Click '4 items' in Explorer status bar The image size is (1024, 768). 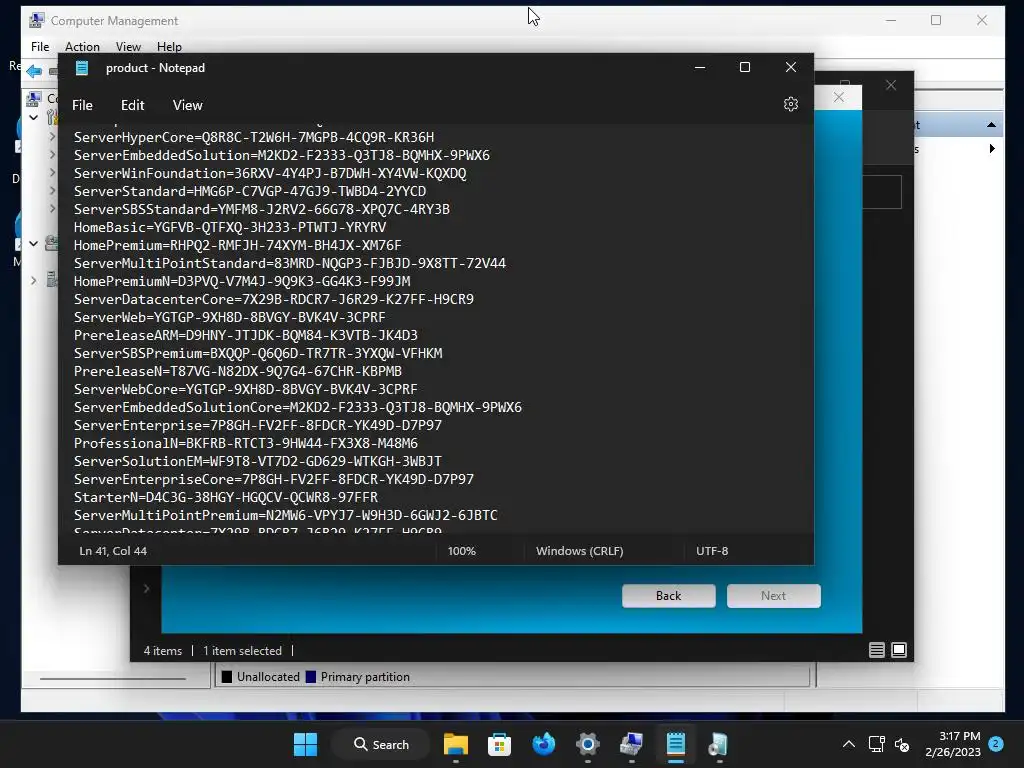click(x=163, y=651)
